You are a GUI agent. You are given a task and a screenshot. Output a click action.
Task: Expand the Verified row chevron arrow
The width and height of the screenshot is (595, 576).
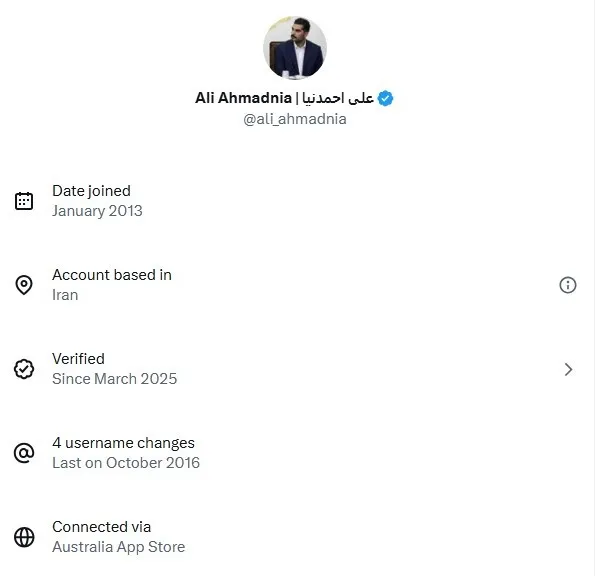click(568, 369)
